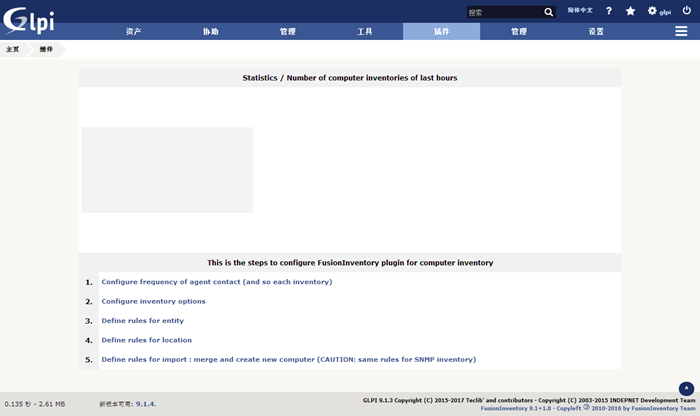This screenshot has height=416, width=700.
Task: Open the 设置 menu
Action: tap(596, 31)
